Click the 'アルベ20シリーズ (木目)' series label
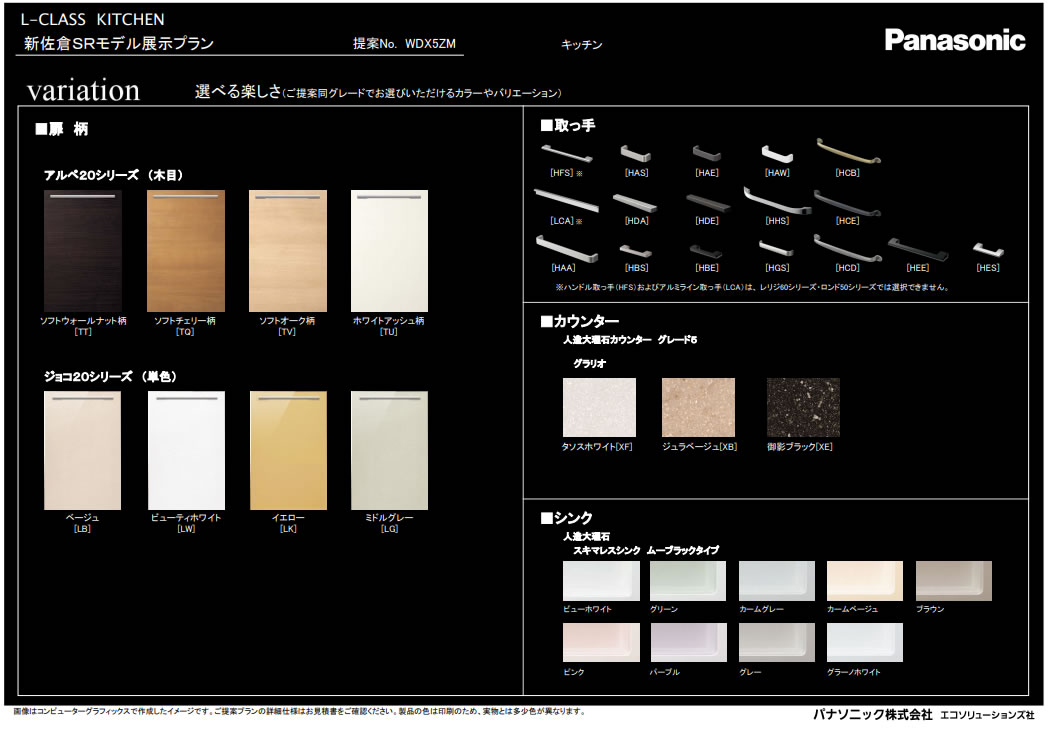The image size is (1048, 730). (114, 175)
